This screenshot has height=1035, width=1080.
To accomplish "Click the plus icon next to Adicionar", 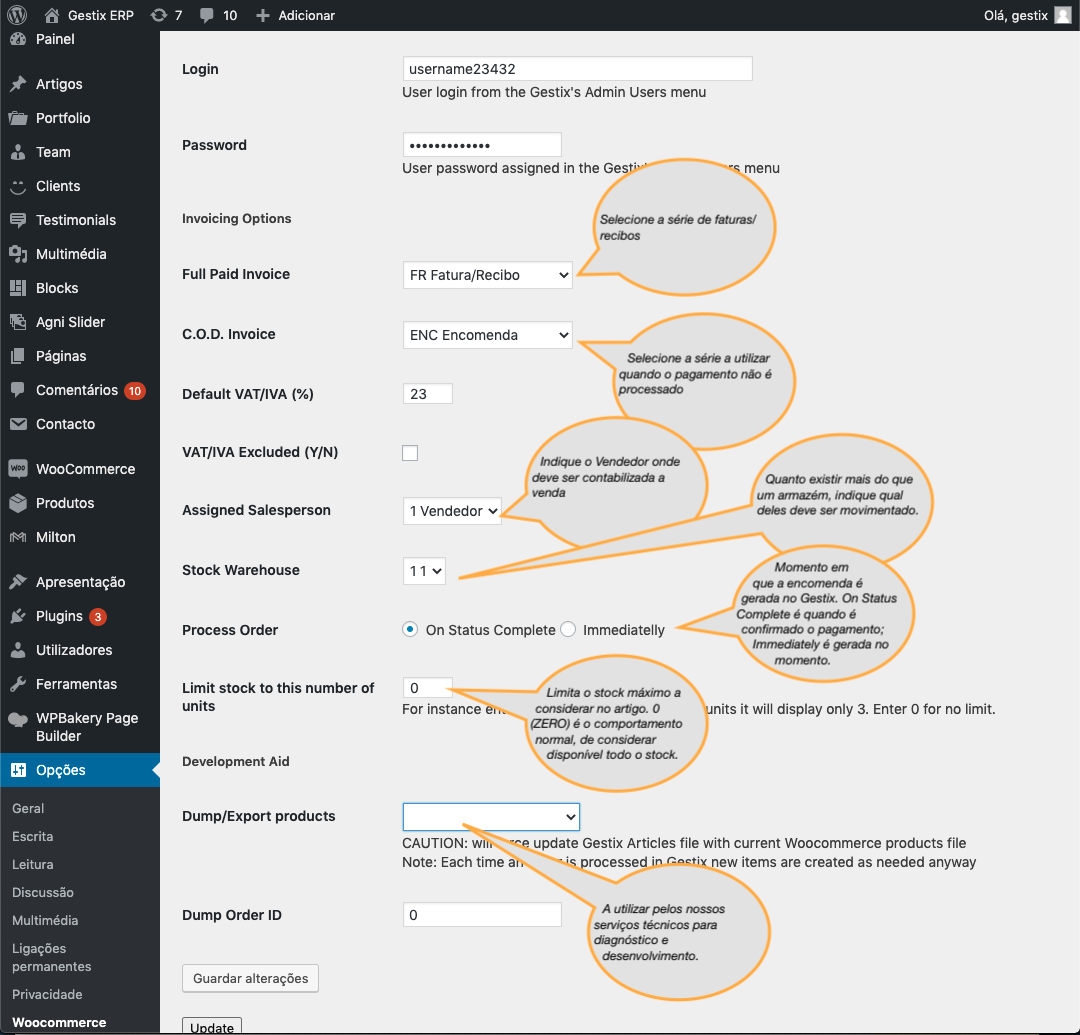I will coord(262,15).
